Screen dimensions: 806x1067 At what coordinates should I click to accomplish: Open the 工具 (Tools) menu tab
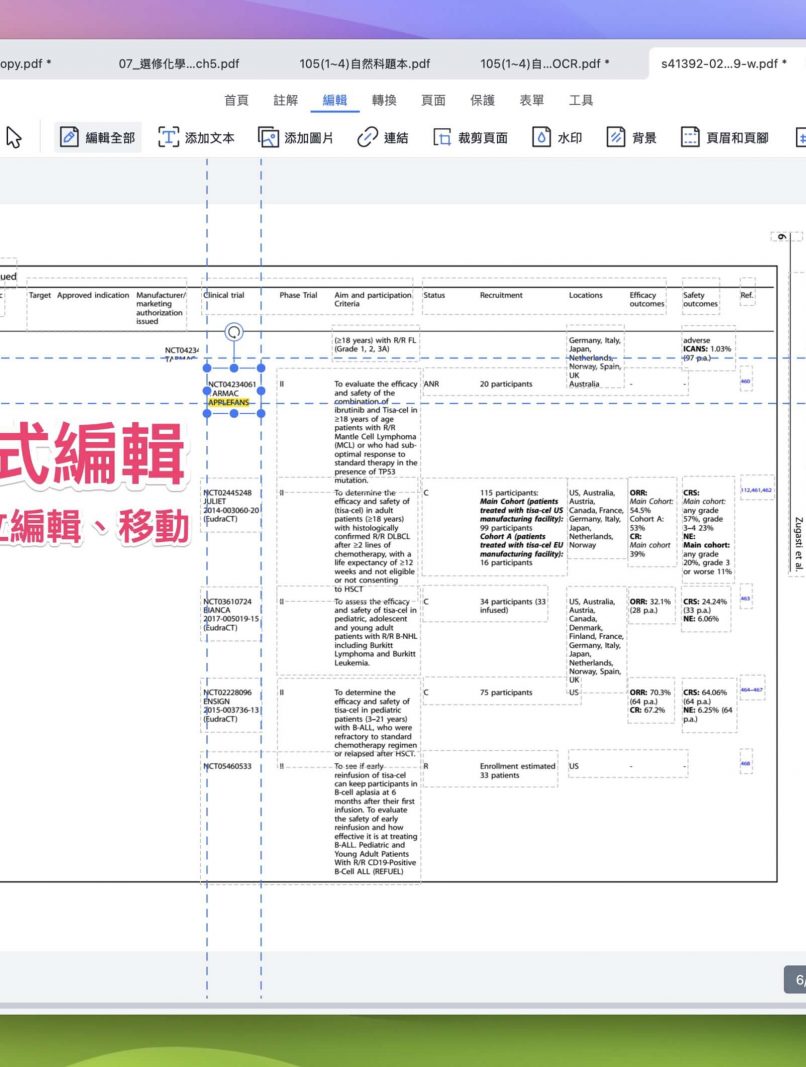pyautogui.click(x=581, y=100)
